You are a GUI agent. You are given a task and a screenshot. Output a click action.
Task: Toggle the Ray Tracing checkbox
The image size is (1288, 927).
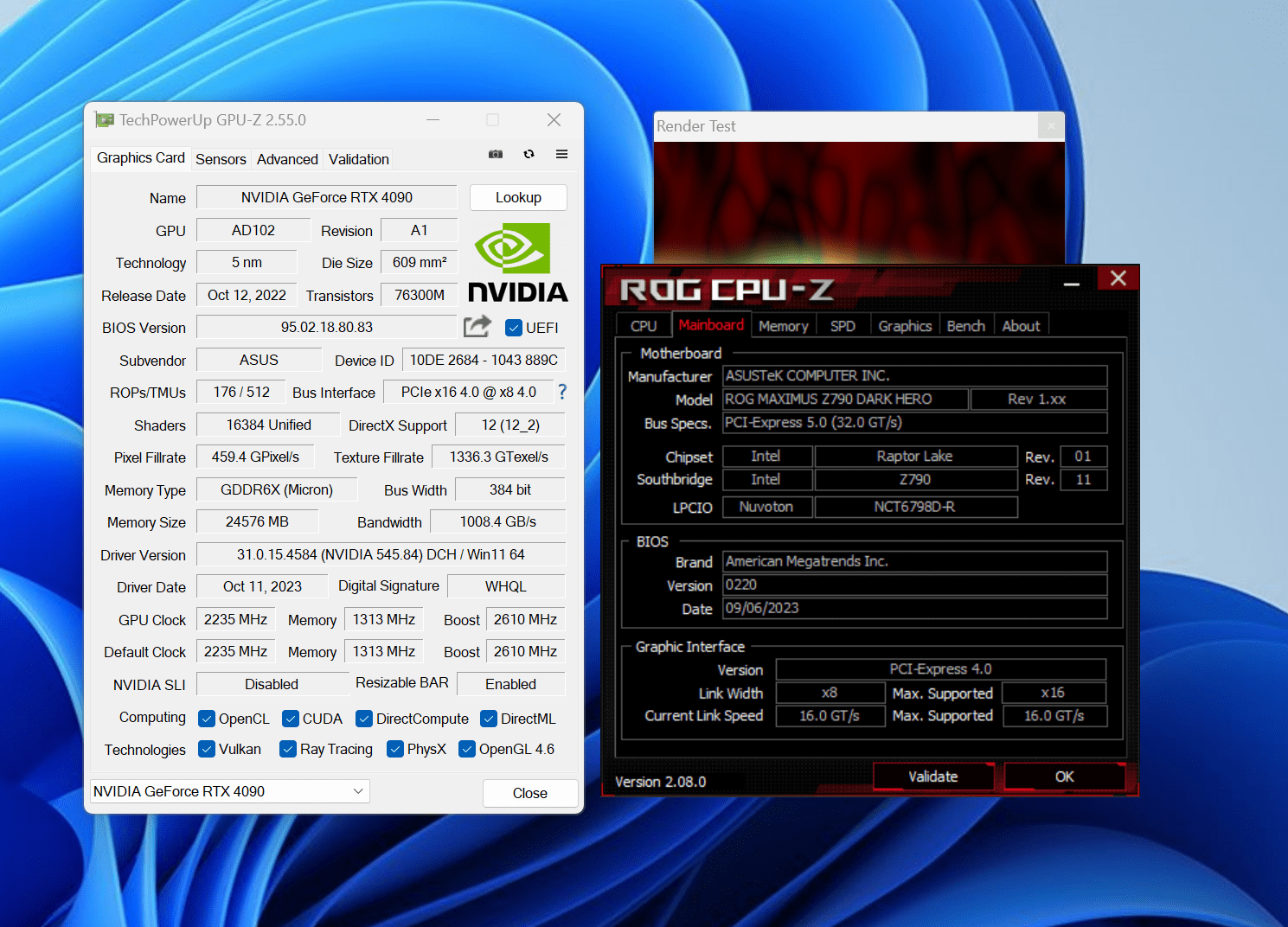click(x=288, y=749)
